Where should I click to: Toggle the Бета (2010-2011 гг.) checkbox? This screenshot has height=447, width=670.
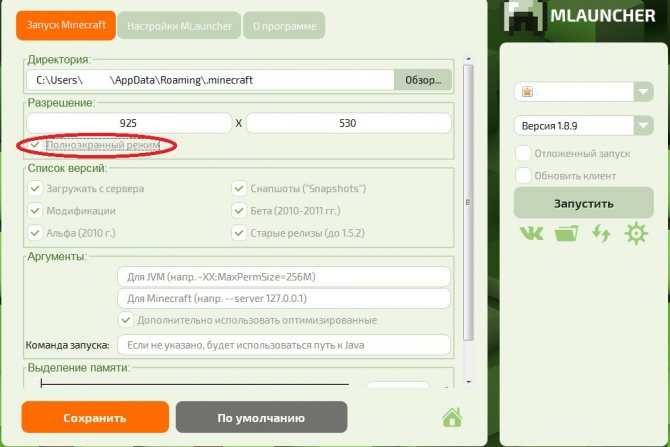239,211
